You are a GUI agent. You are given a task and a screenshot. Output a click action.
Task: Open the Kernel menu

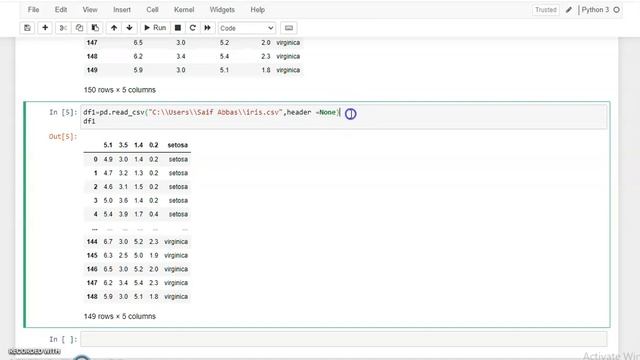point(184,10)
